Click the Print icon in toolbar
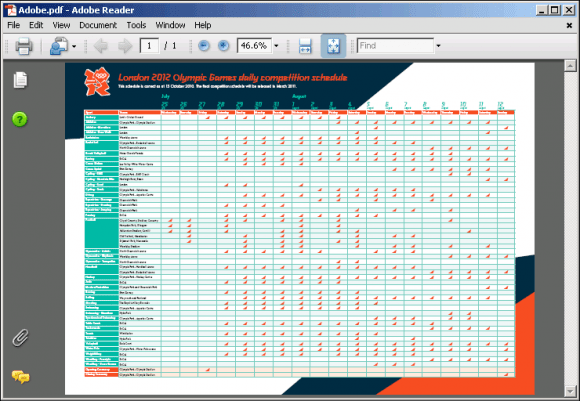This screenshot has width=580, height=401. (24, 46)
